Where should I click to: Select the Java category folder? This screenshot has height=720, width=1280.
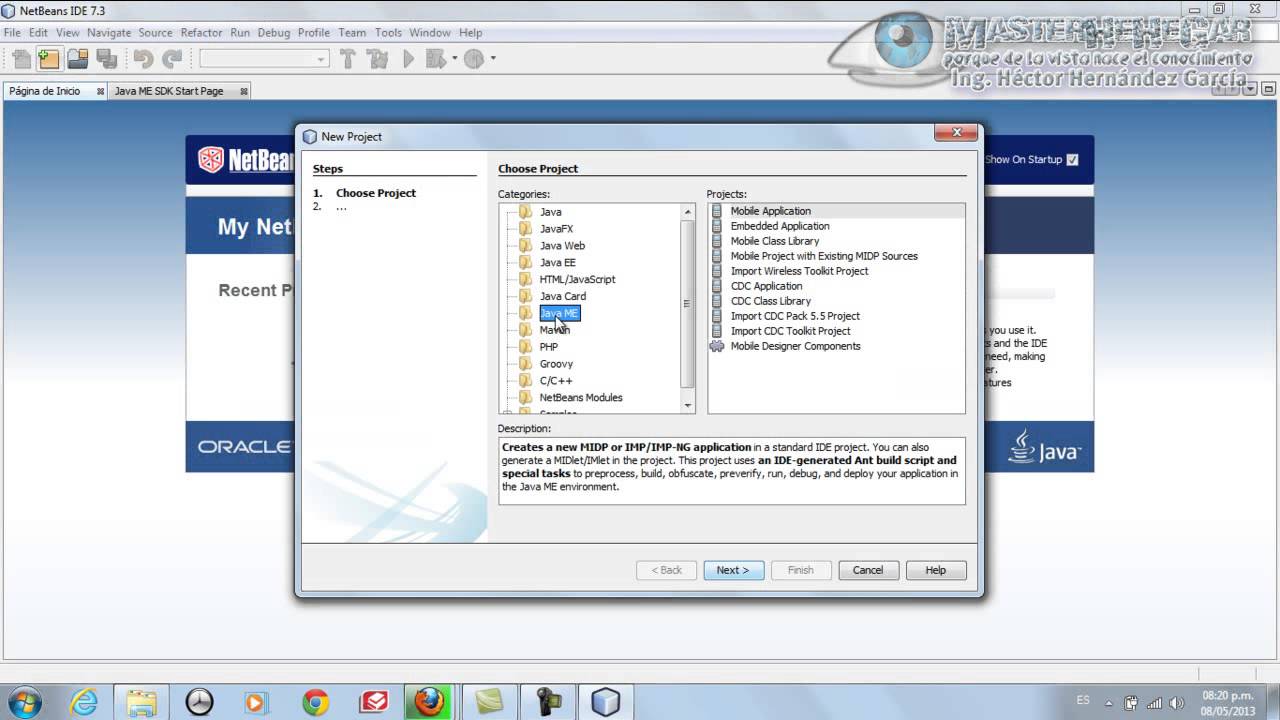(x=550, y=212)
